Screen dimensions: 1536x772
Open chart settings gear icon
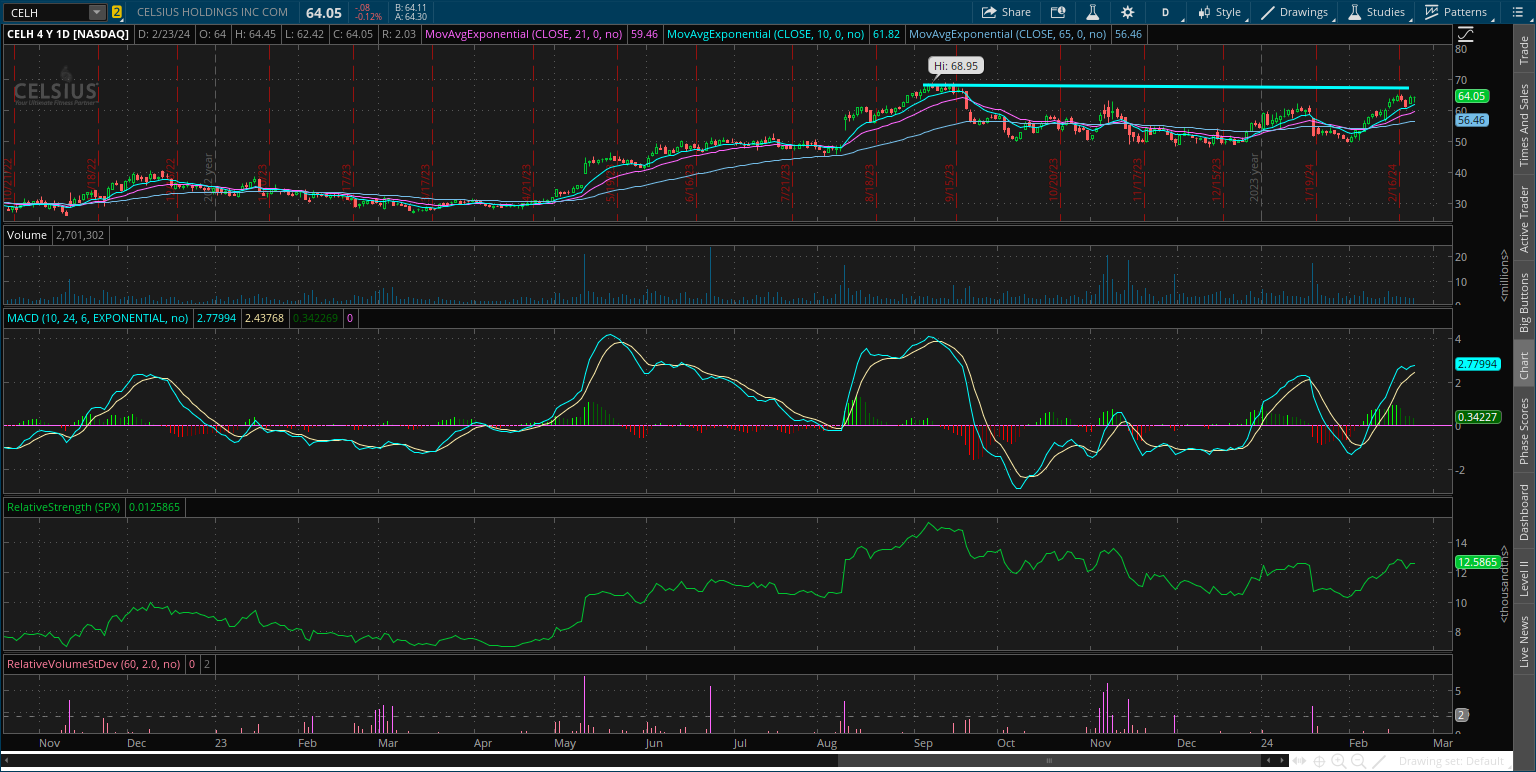pyautogui.click(x=1128, y=12)
